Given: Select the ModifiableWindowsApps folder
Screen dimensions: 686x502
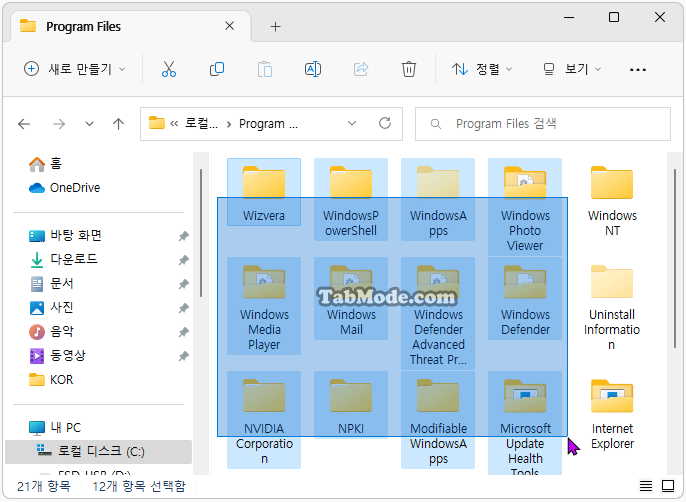Looking at the screenshot, I should 438,420.
